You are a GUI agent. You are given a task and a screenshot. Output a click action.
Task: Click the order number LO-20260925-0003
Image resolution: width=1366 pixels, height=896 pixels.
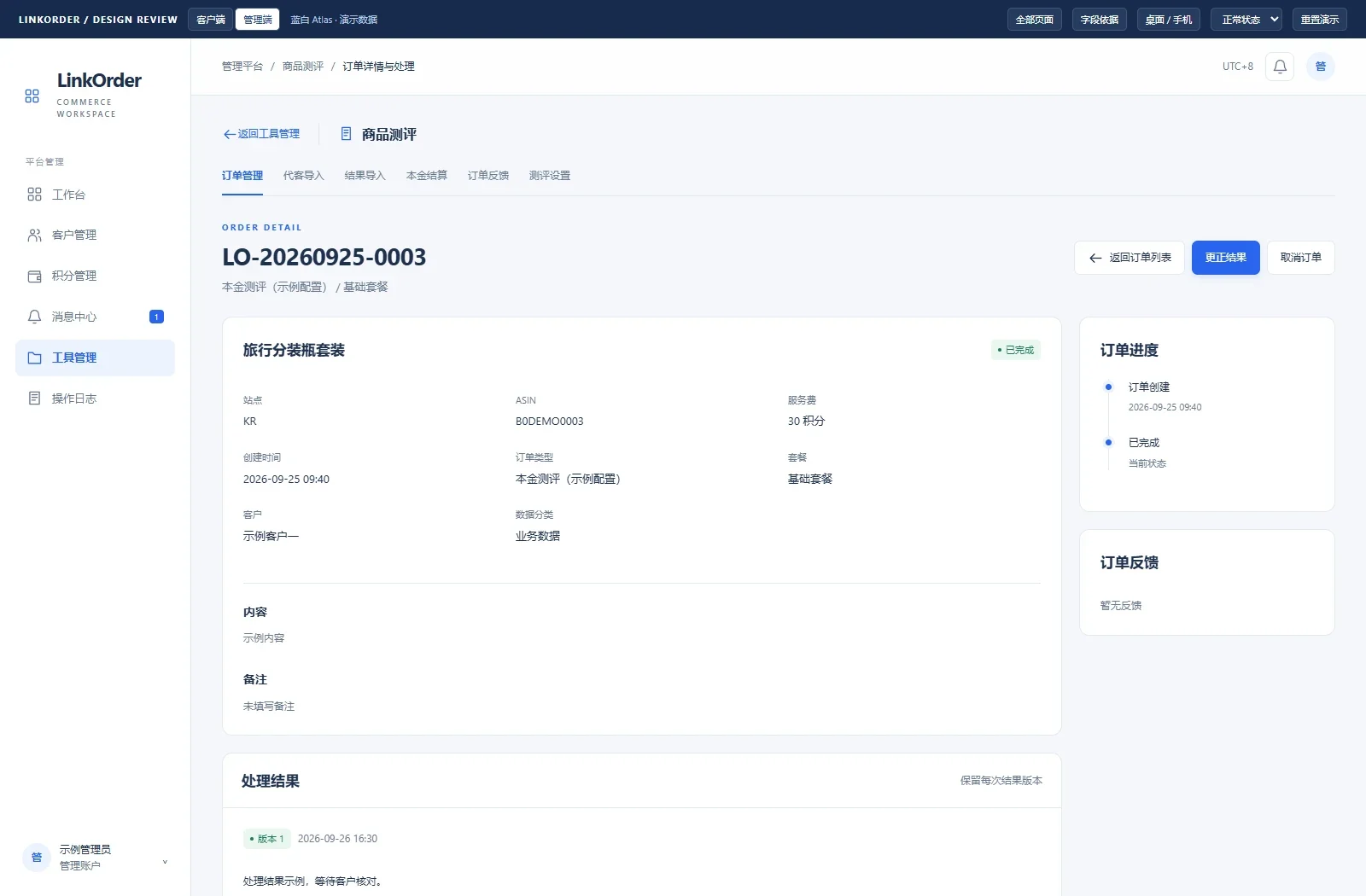point(324,257)
